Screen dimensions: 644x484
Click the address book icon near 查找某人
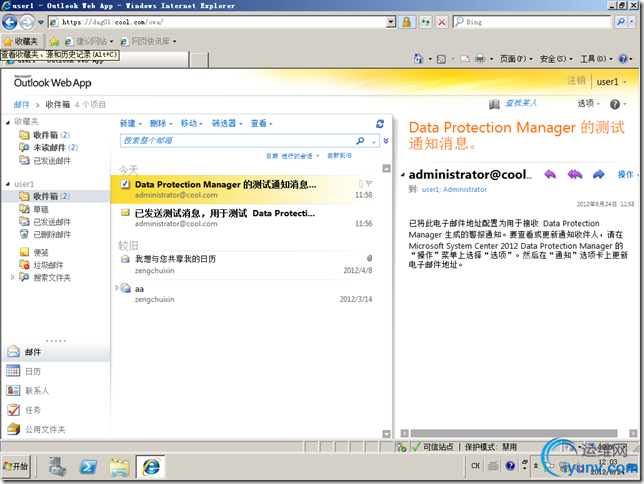[x=494, y=104]
